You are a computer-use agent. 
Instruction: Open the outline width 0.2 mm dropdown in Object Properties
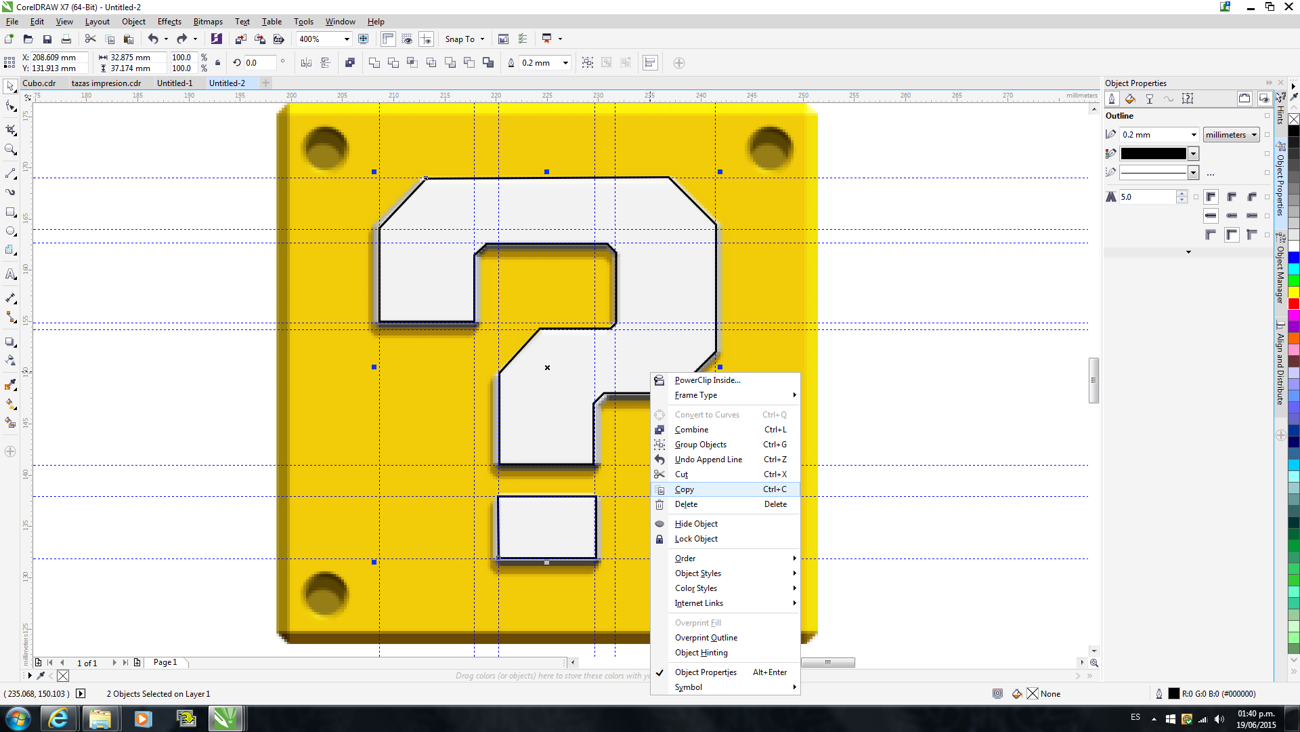(1193, 135)
